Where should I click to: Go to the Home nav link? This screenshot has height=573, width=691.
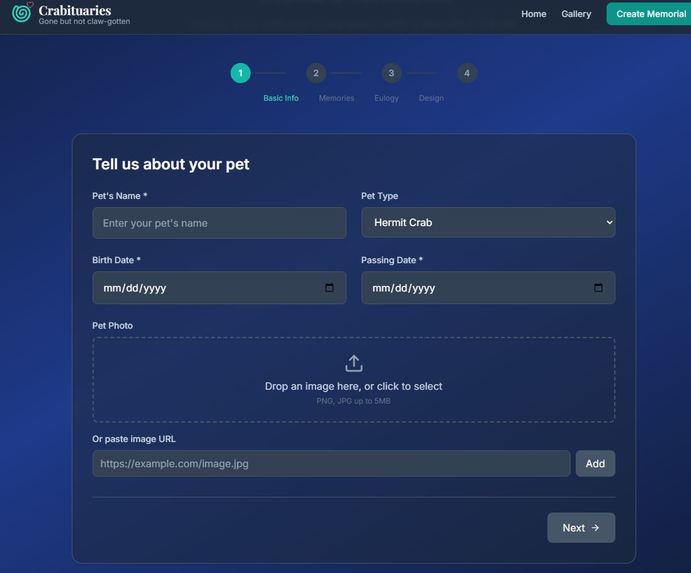click(x=534, y=14)
